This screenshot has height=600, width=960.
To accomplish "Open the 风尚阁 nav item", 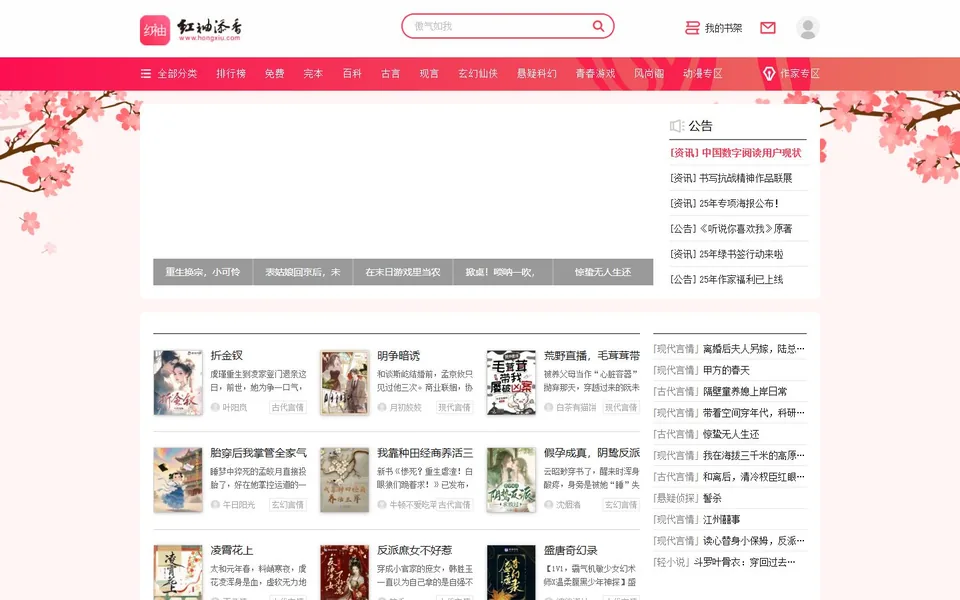I will 649,73.
